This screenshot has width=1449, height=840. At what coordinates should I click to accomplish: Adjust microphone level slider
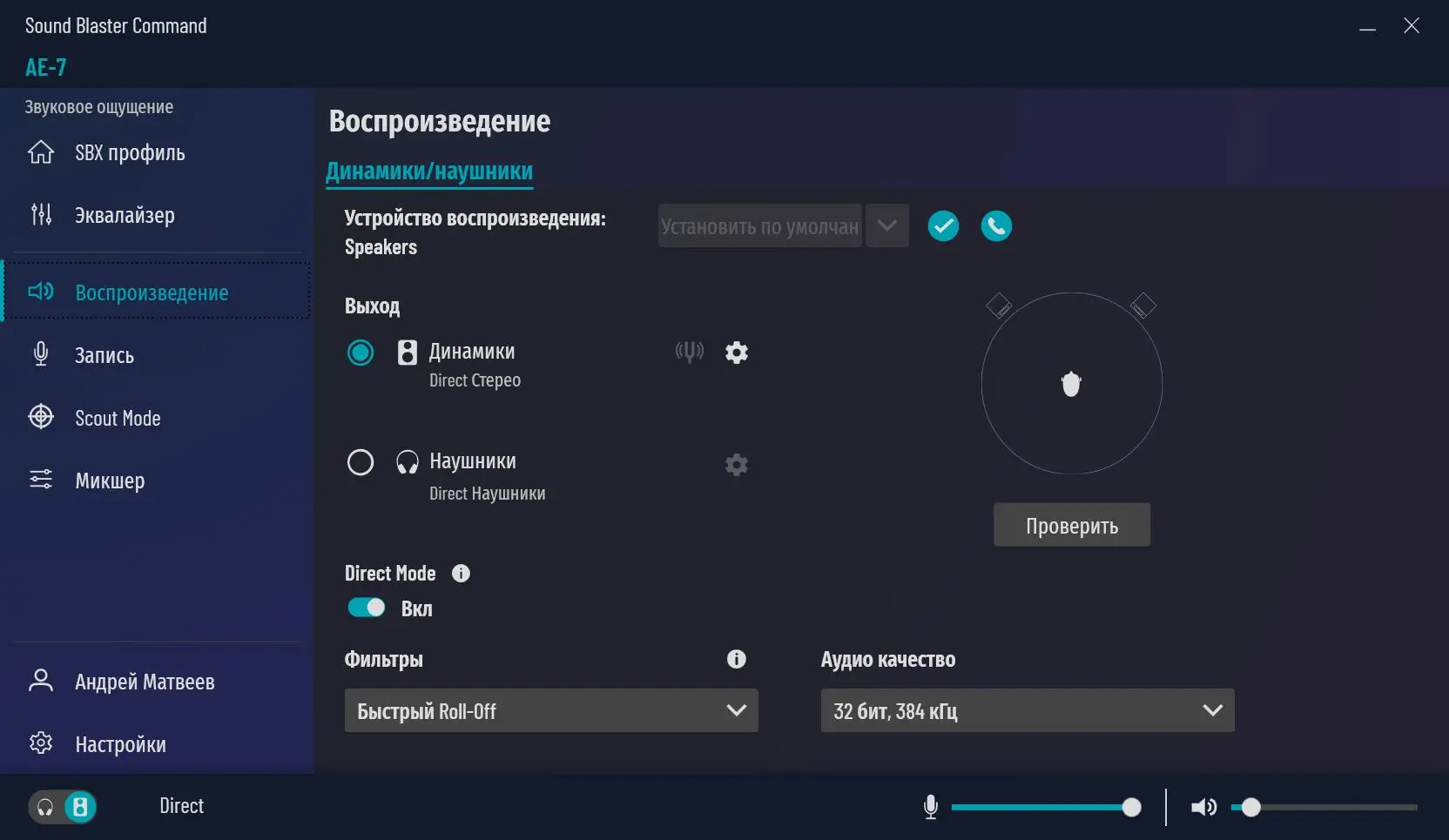point(1046,808)
